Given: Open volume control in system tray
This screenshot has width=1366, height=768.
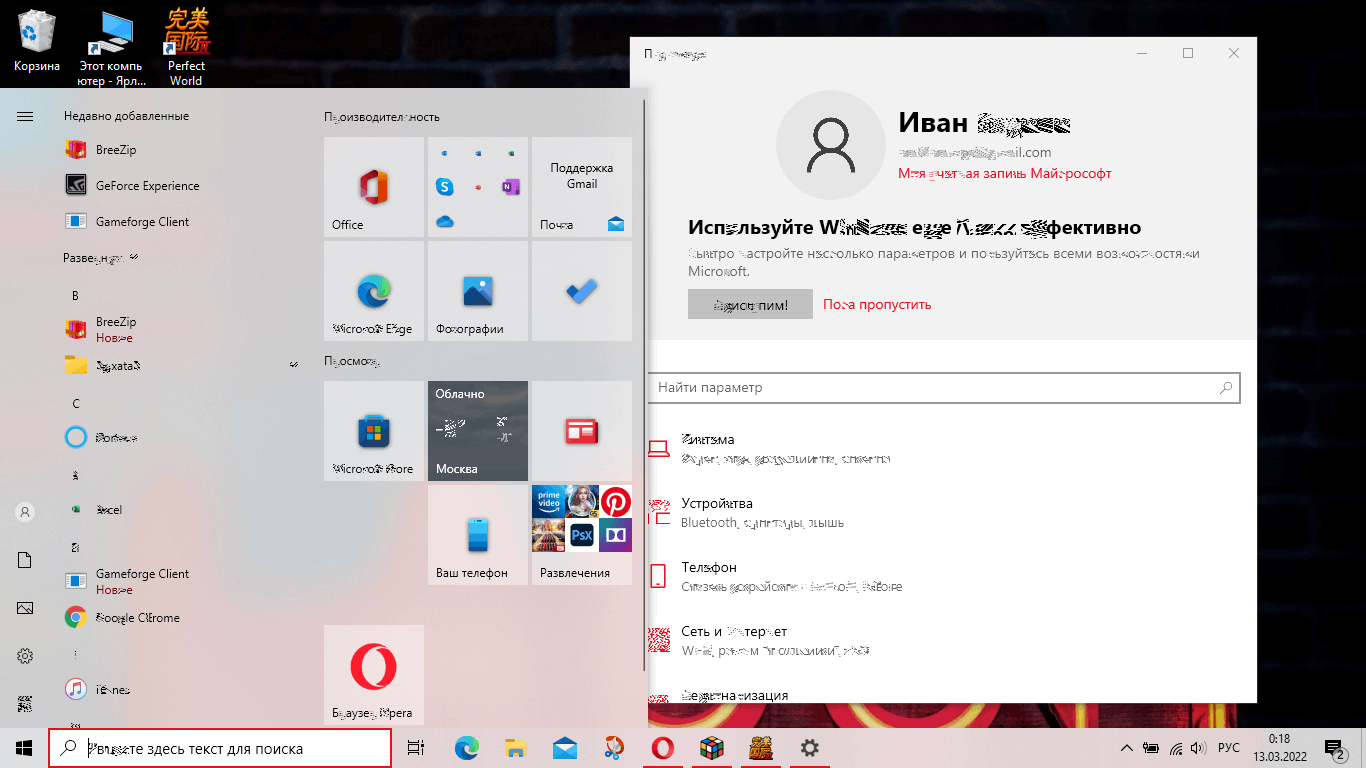Looking at the screenshot, I should click(x=1199, y=748).
